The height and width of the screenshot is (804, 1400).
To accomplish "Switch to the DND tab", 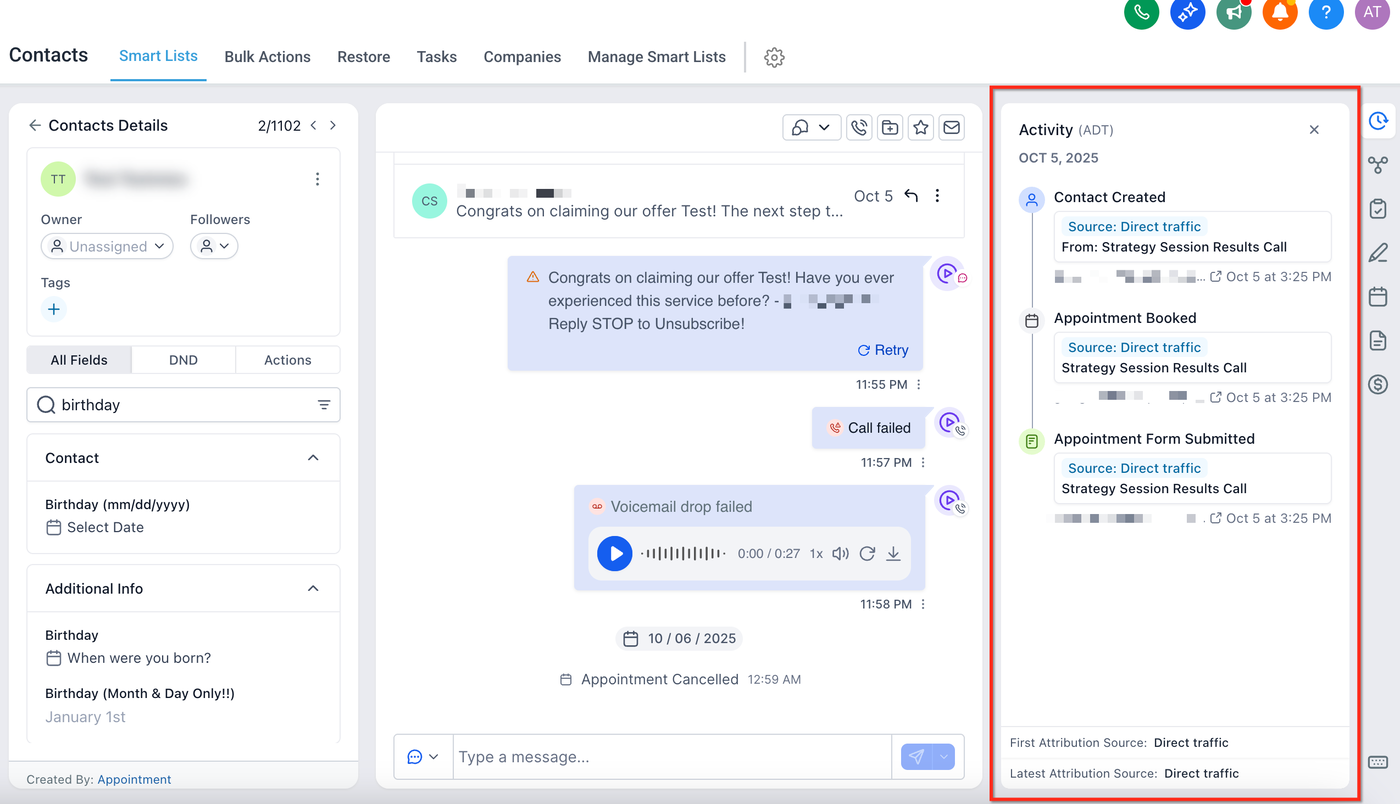I will [x=183, y=360].
